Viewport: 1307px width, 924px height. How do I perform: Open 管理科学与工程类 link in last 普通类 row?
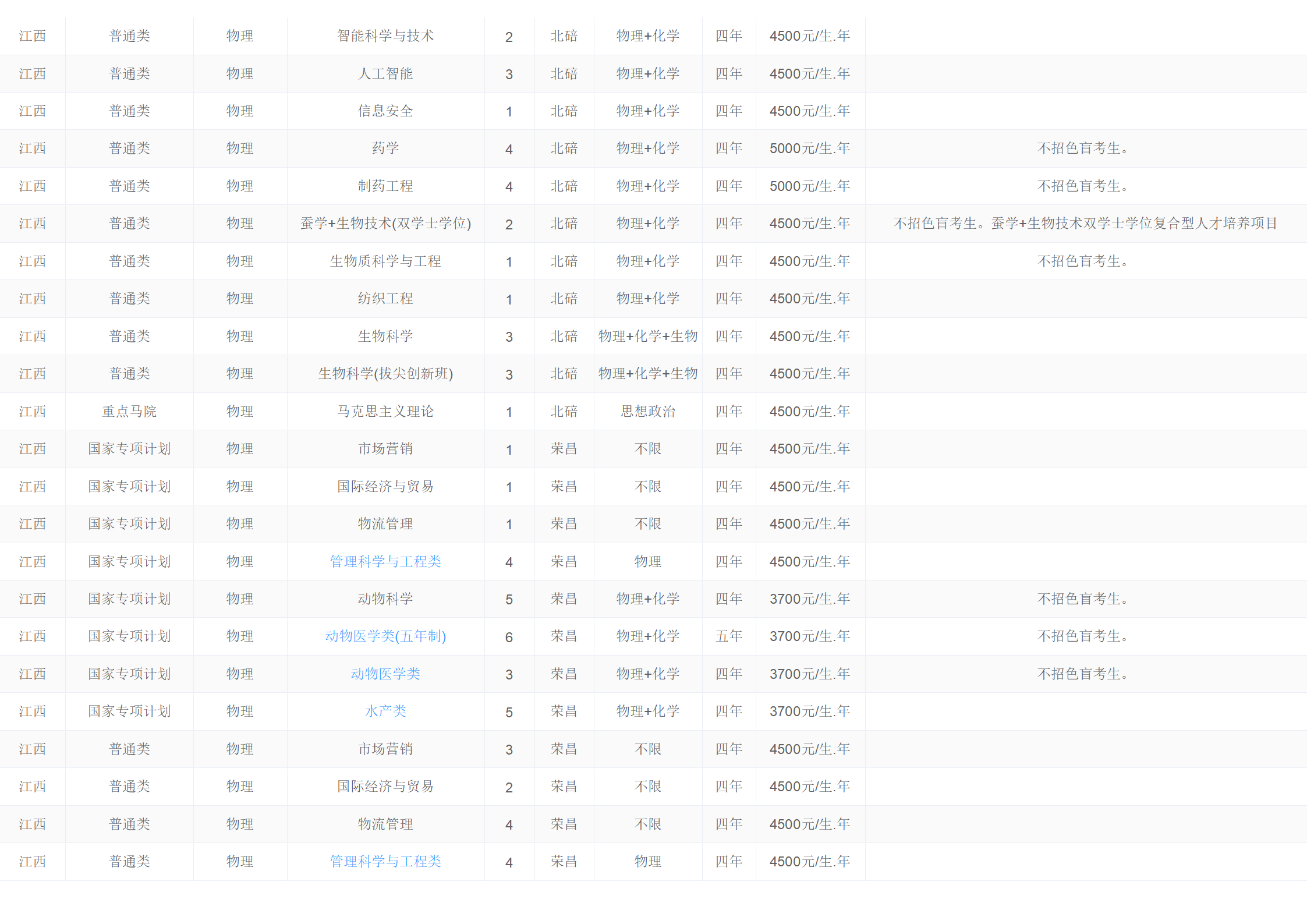[385, 861]
